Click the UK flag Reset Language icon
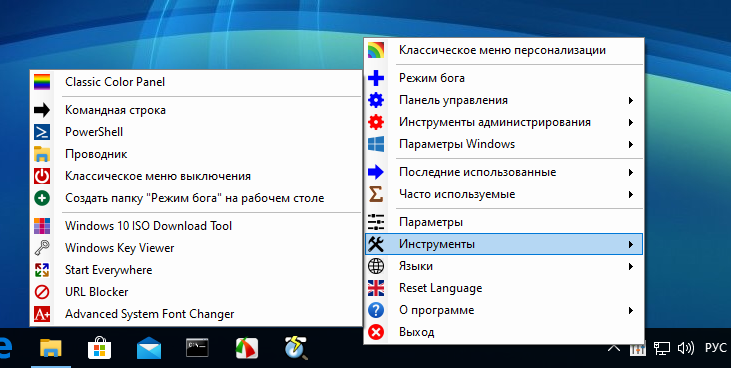This screenshot has width=731, height=368. [376, 288]
